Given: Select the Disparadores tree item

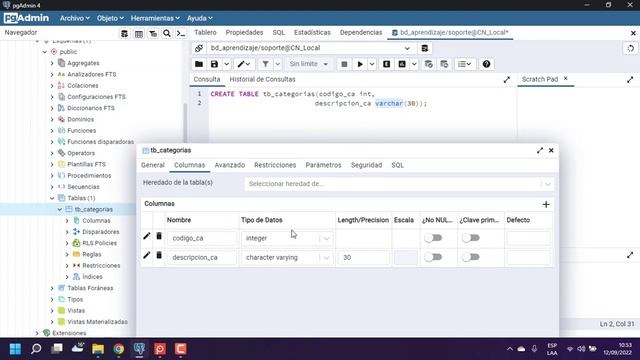Looking at the screenshot, I should (100, 232).
